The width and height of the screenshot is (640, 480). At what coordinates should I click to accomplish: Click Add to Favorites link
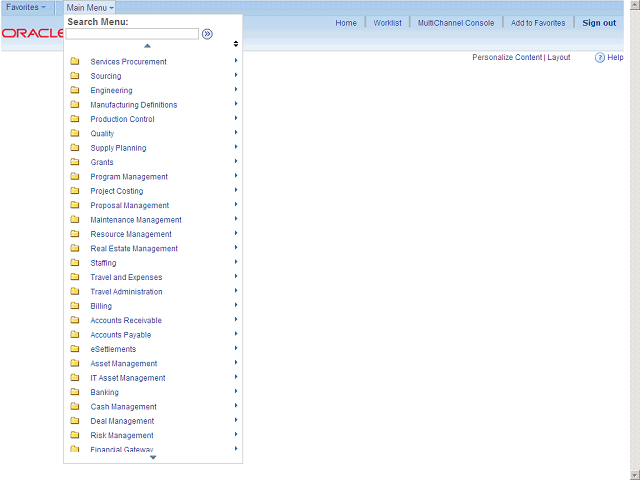[x=538, y=23]
